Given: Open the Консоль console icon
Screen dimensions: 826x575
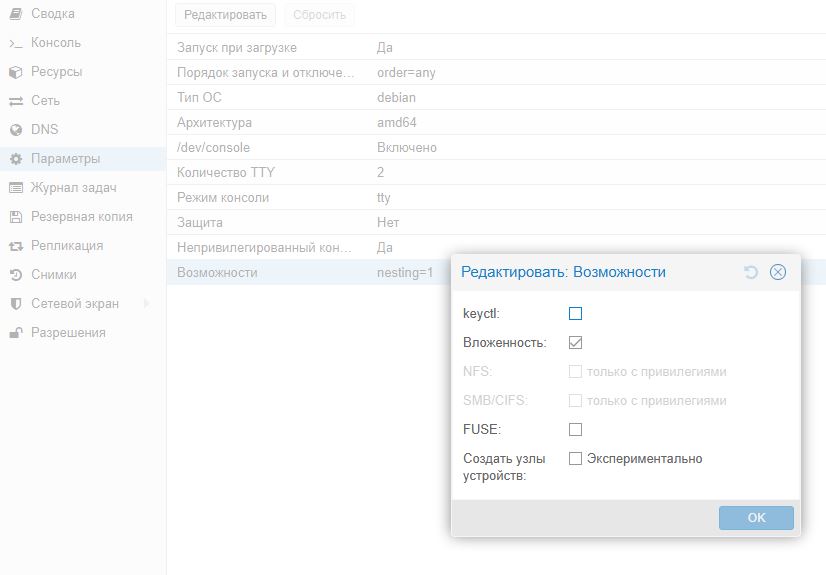Looking at the screenshot, I should (15, 43).
